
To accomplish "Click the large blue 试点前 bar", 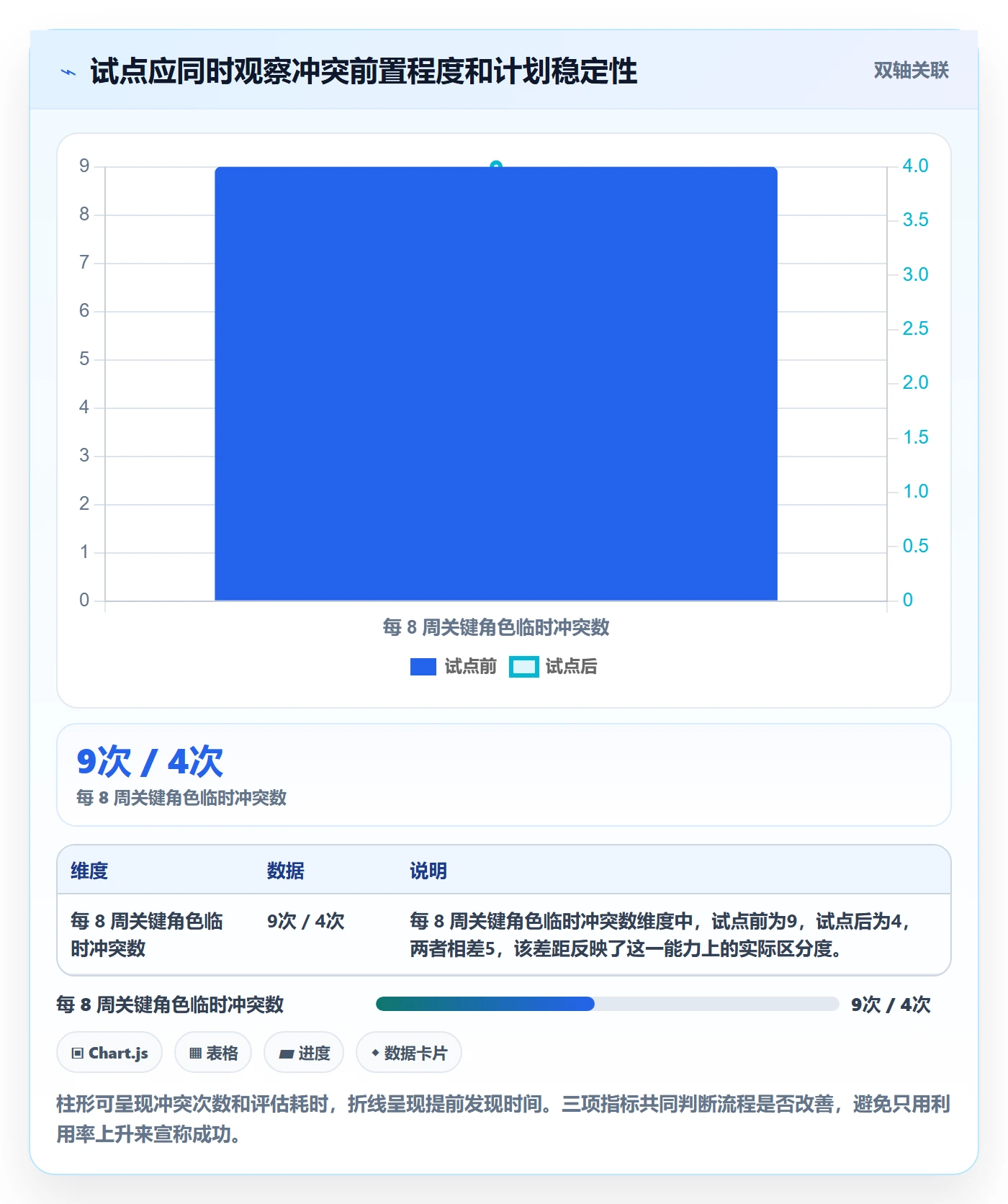I will click(x=496, y=383).
